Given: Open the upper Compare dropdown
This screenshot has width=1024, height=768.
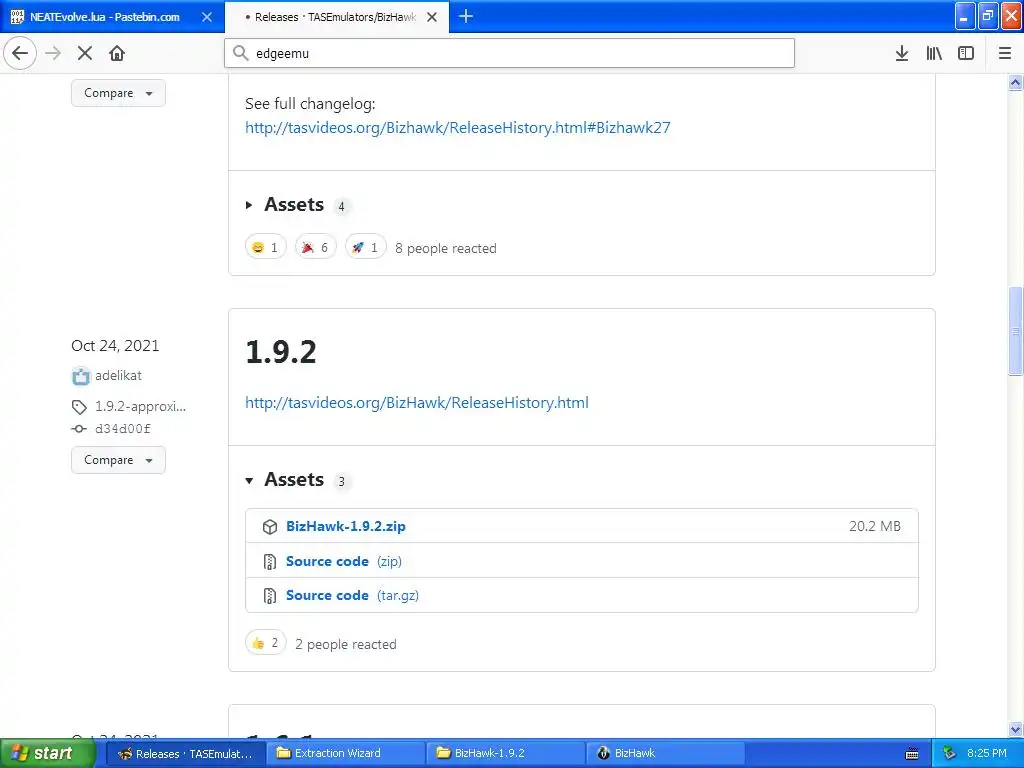Looking at the screenshot, I should (x=118, y=93).
